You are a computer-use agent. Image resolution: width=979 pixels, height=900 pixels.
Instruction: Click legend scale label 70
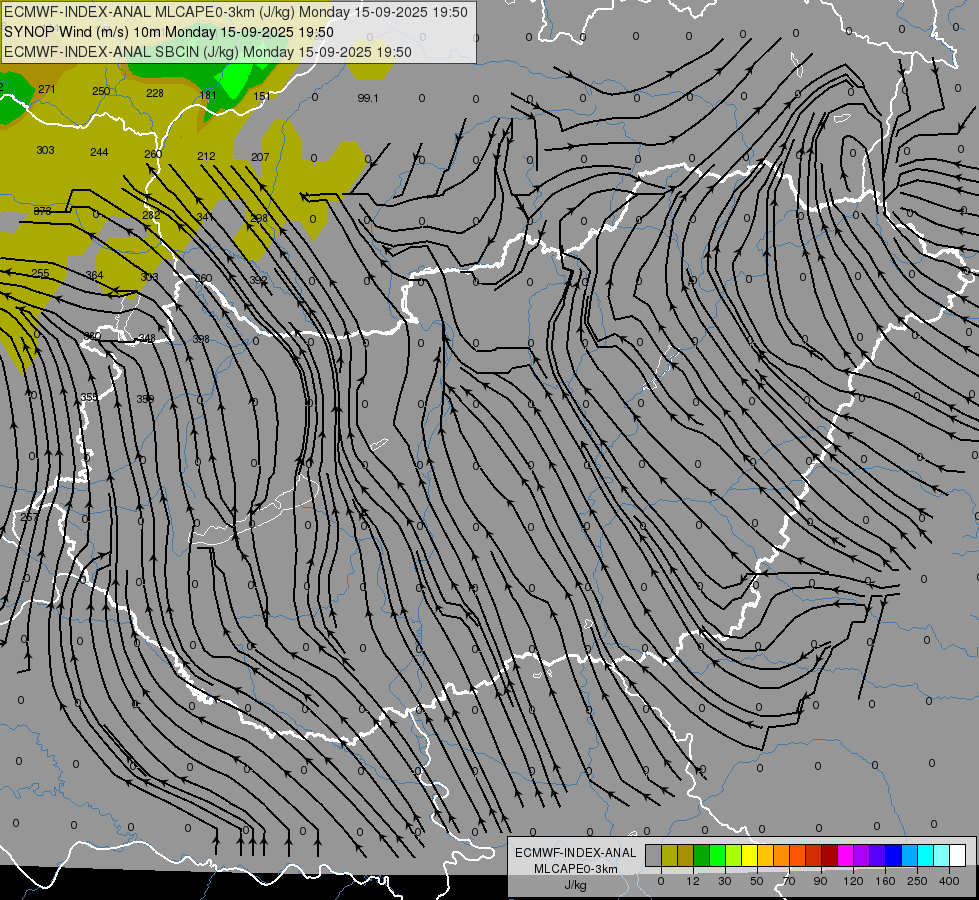[x=789, y=881]
